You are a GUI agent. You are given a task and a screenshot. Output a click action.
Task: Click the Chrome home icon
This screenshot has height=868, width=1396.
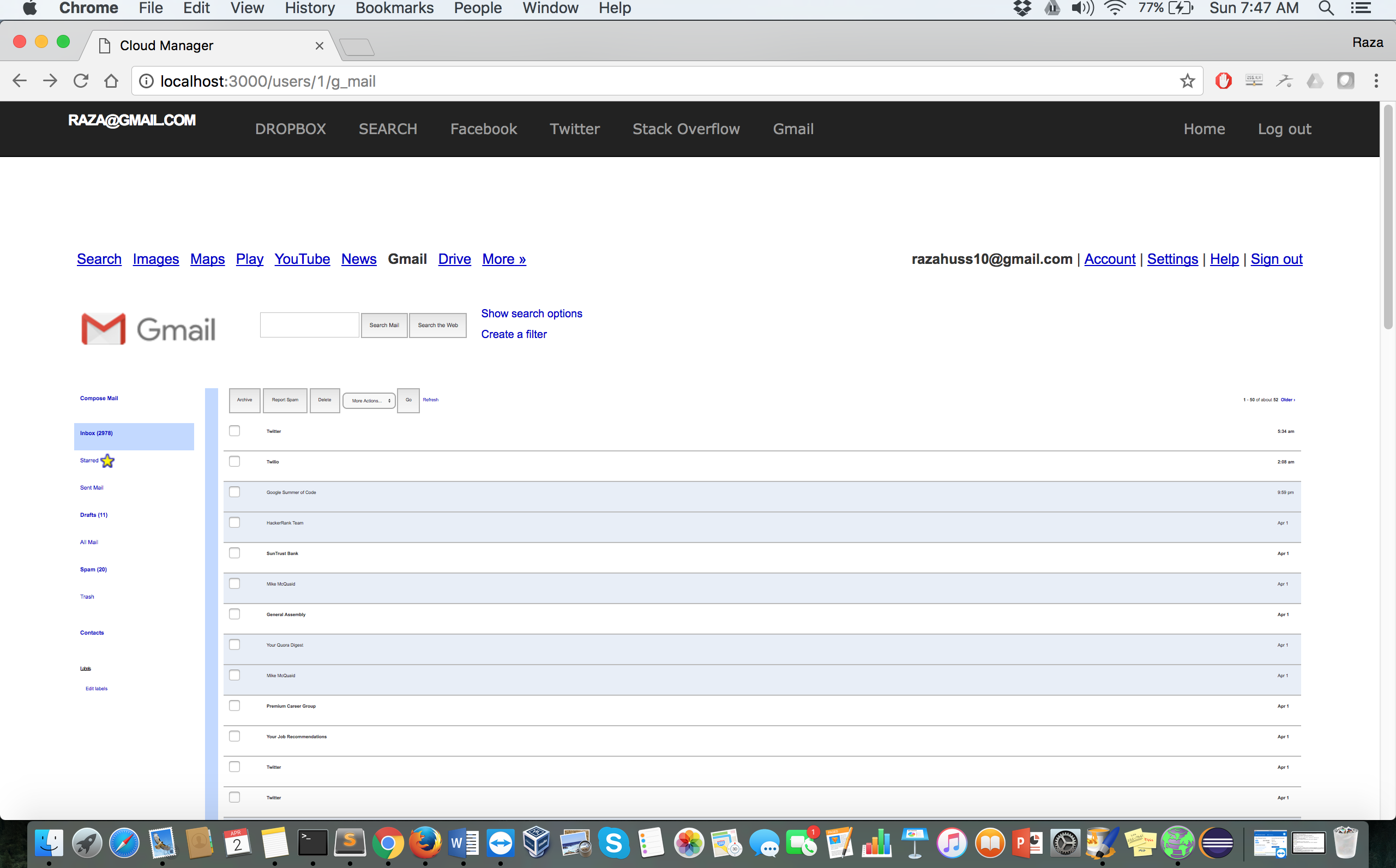click(x=111, y=81)
